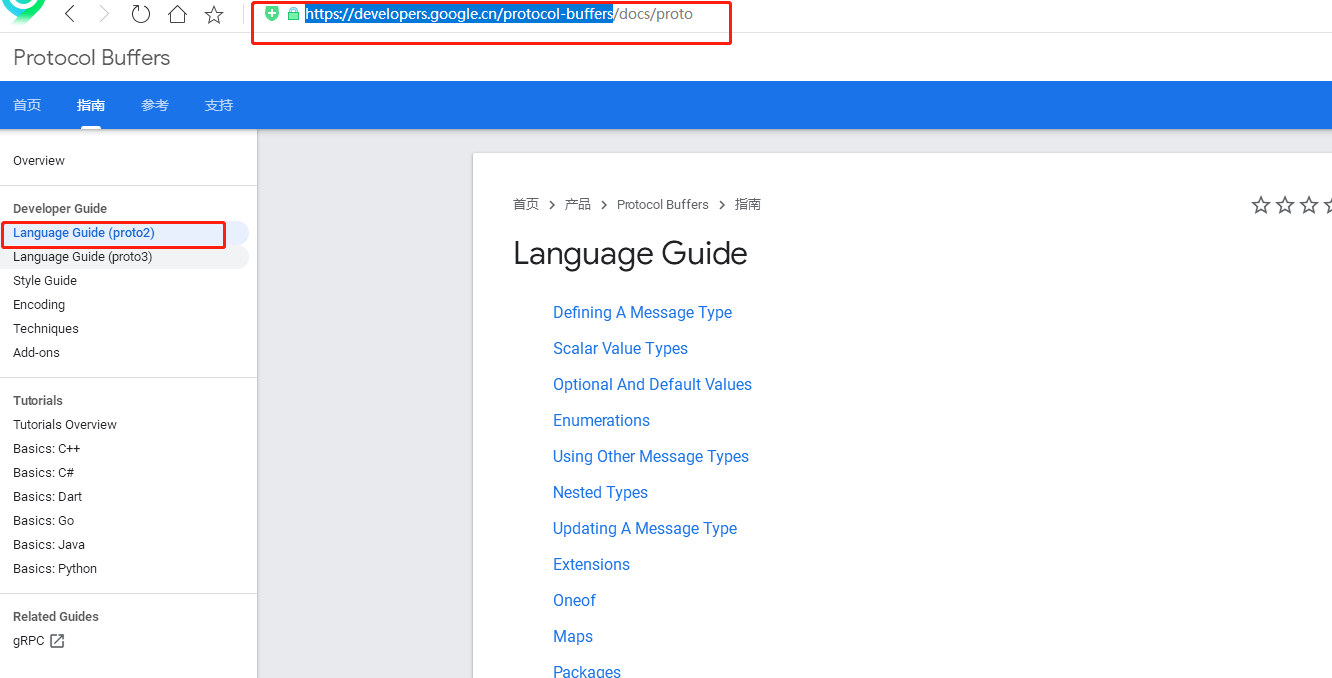Rate the page with the second star
1332x678 pixels.
[x=1285, y=205]
